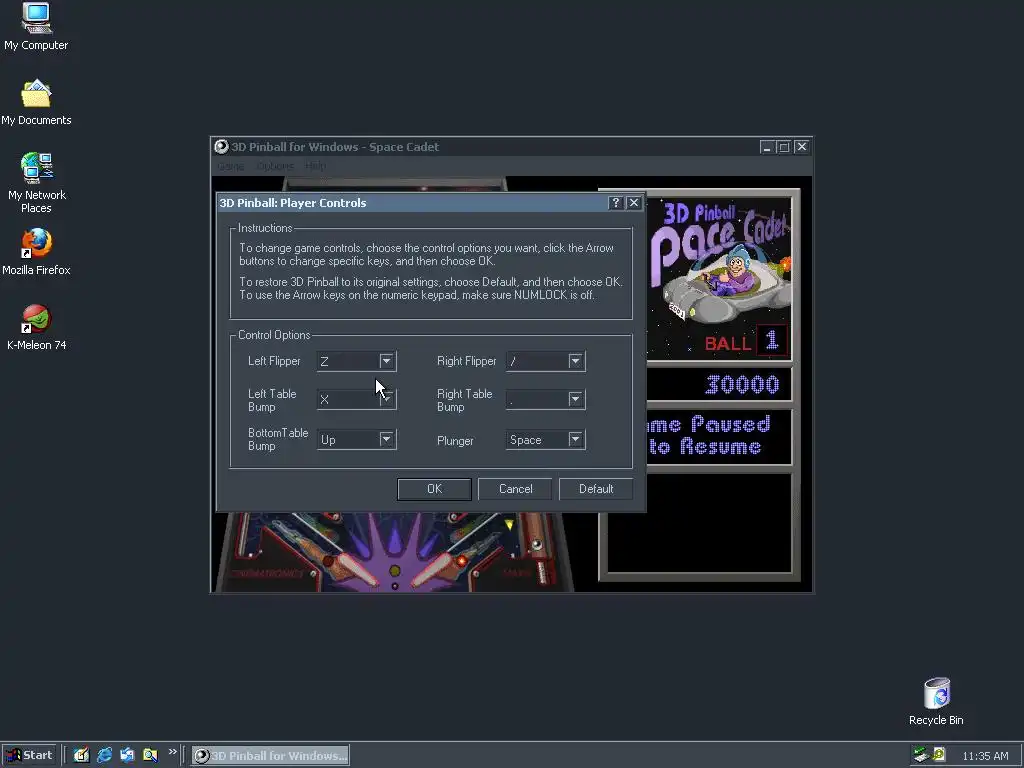The image size is (1024, 768).
Task: Launch the first Quick Launch notepad-style icon
Action: (x=81, y=755)
